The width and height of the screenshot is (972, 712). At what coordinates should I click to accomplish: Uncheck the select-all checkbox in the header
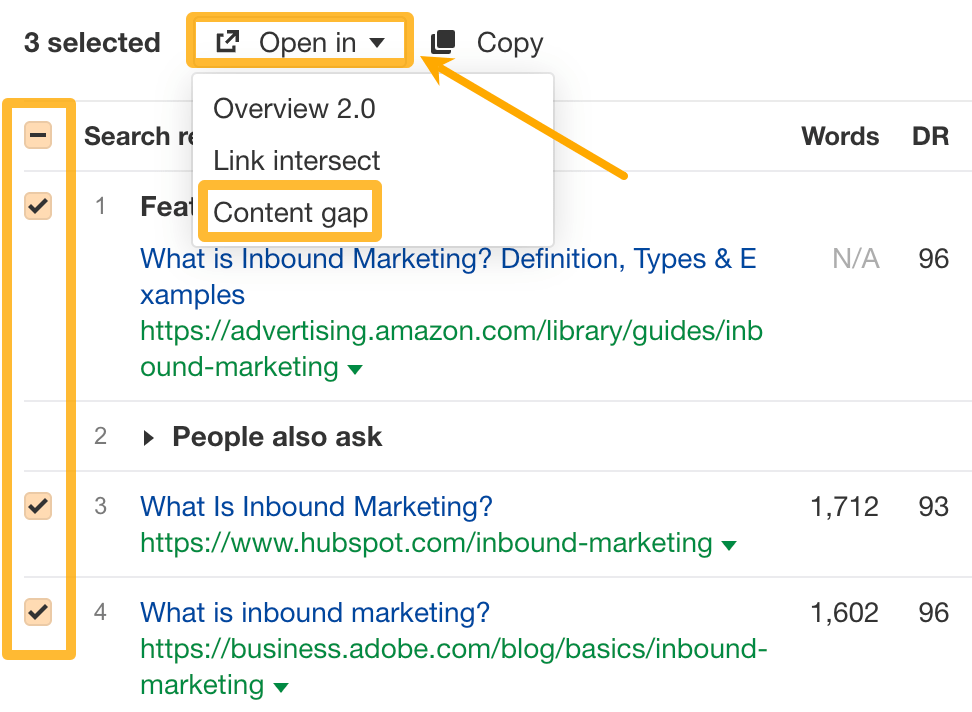pyautogui.click(x=38, y=135)
